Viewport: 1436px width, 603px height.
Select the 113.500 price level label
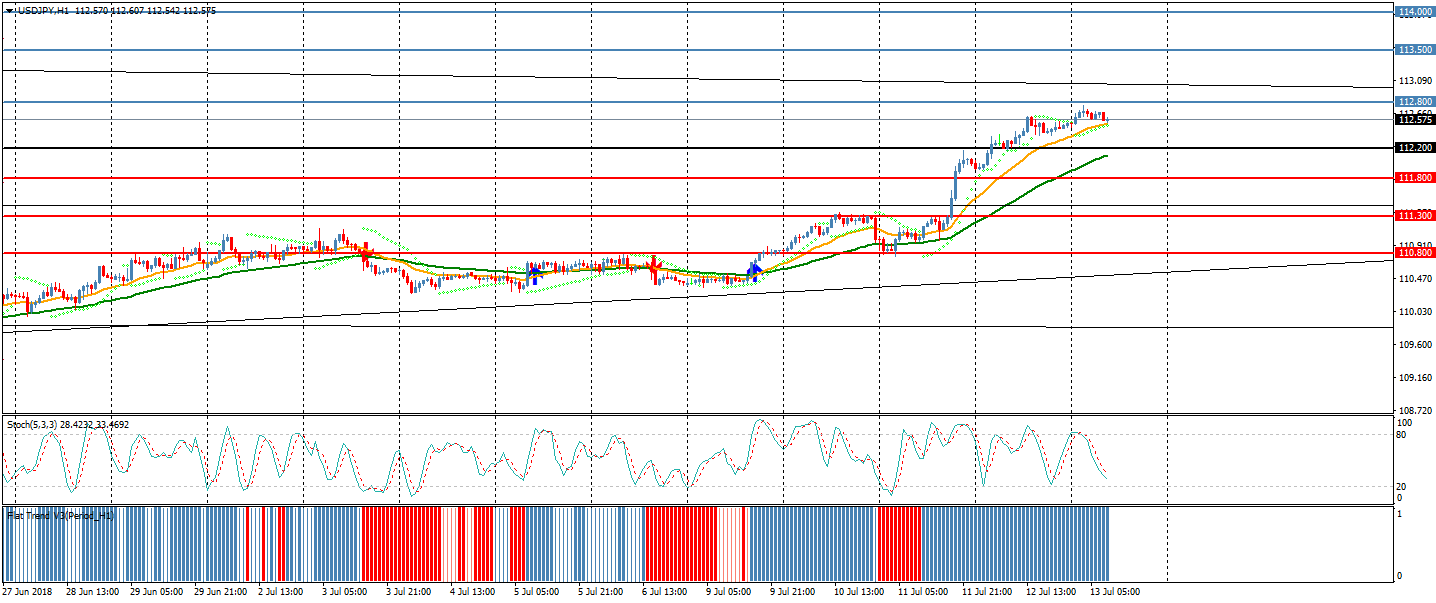(1414, 49)
